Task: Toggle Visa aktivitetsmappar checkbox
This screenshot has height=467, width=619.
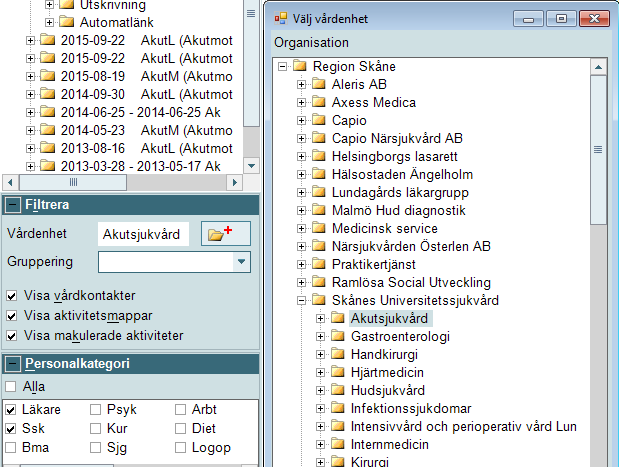Action: pyautogui.click(x=12, y=316)
